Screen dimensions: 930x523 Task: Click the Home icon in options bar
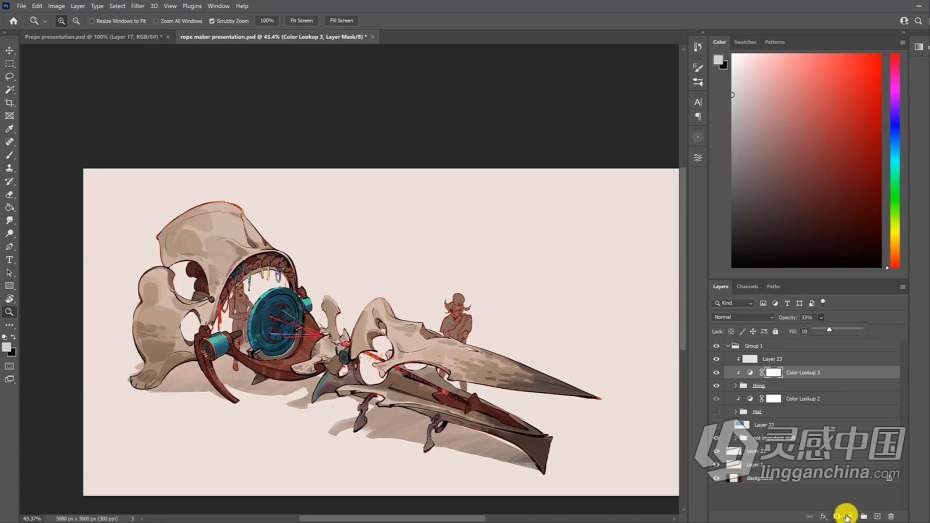(x=13, y=20)
